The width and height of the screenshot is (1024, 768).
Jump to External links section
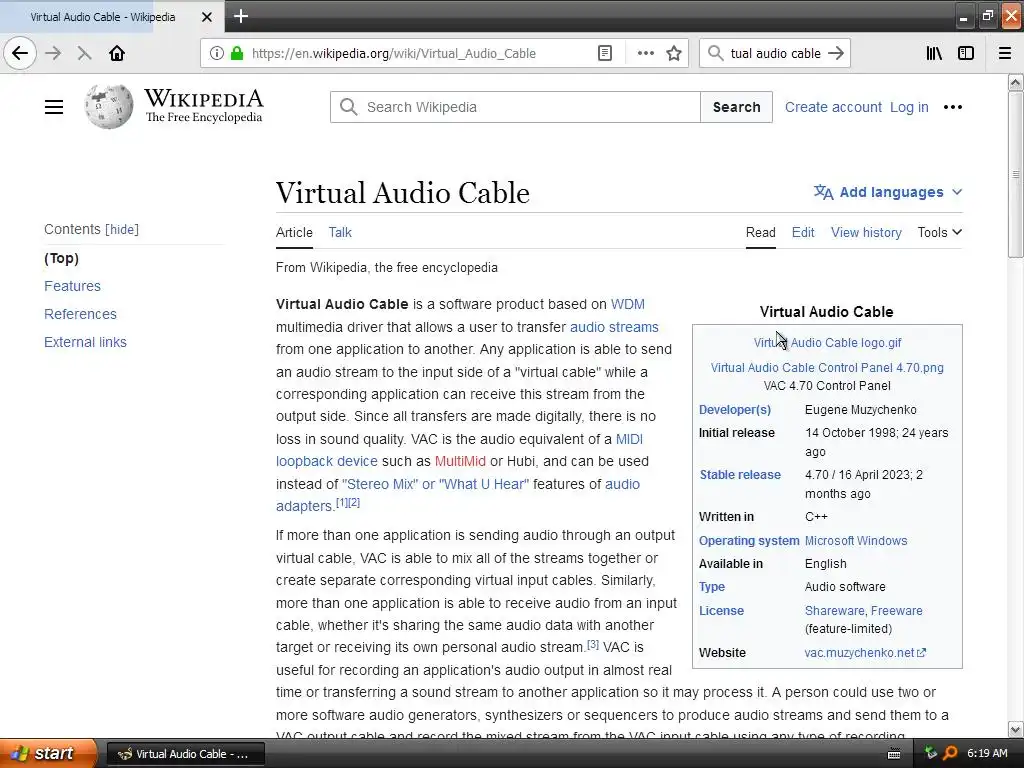coord(85,342)
